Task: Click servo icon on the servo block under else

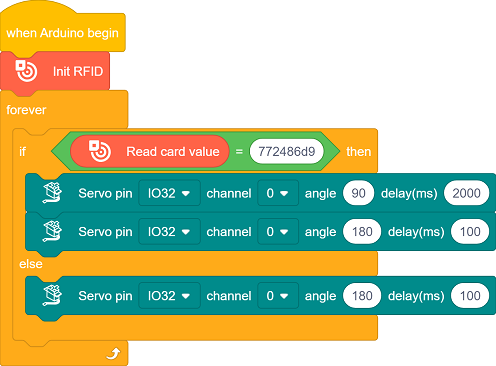Action: click(52, 295)
